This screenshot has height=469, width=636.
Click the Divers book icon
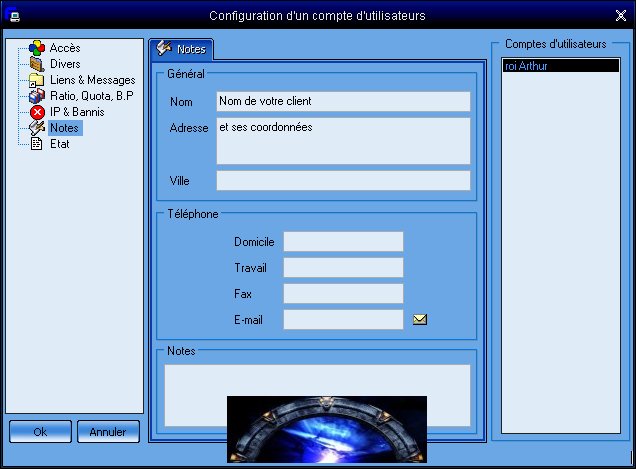click(x=37, y=64)
